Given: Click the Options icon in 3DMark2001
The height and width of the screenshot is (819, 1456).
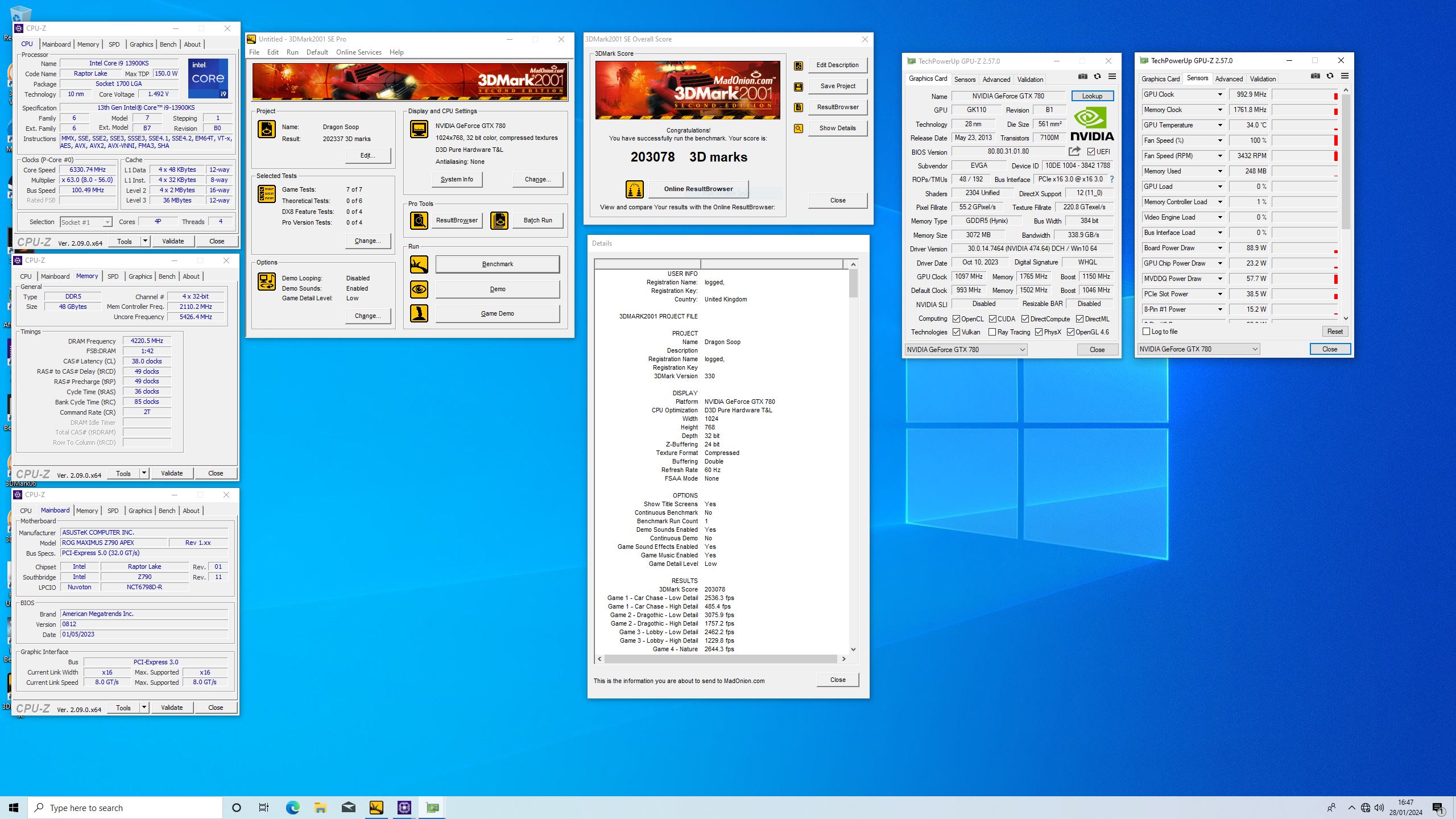Looking at the screenshot, I should tap(267, 282).
